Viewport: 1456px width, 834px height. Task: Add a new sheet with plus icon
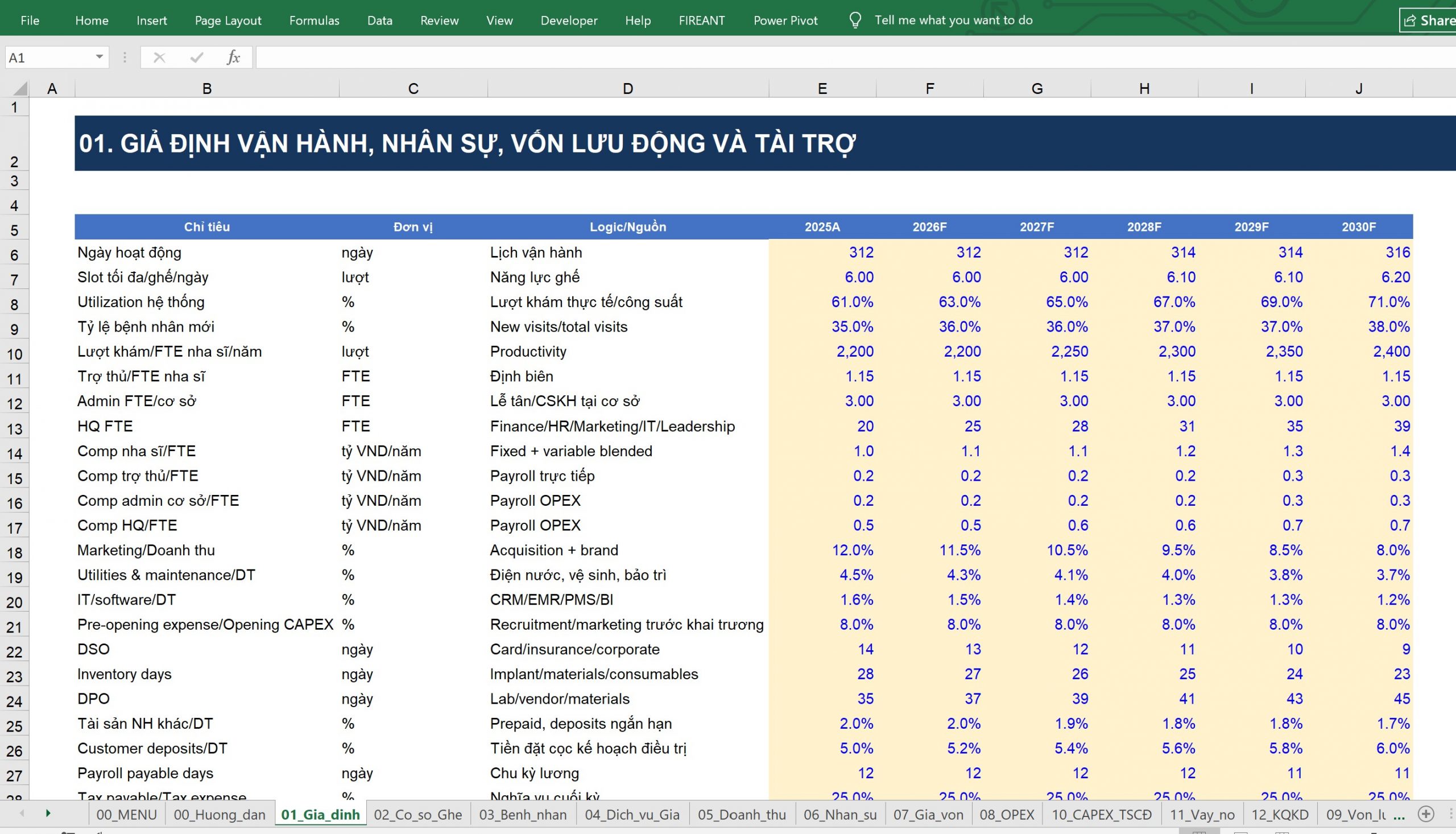(x=1426, y=814)
